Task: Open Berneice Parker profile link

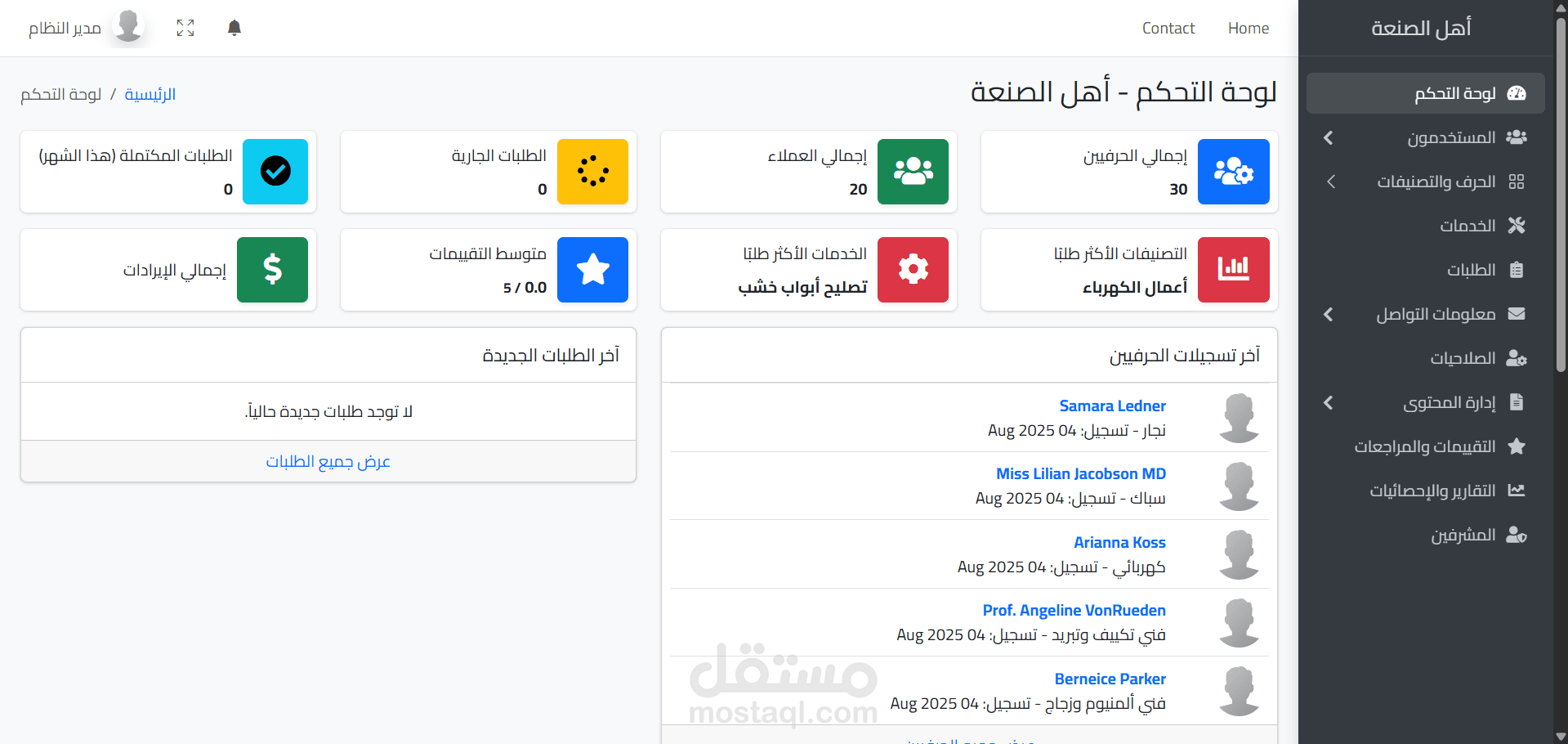Action: click(x=1110, y=679)
